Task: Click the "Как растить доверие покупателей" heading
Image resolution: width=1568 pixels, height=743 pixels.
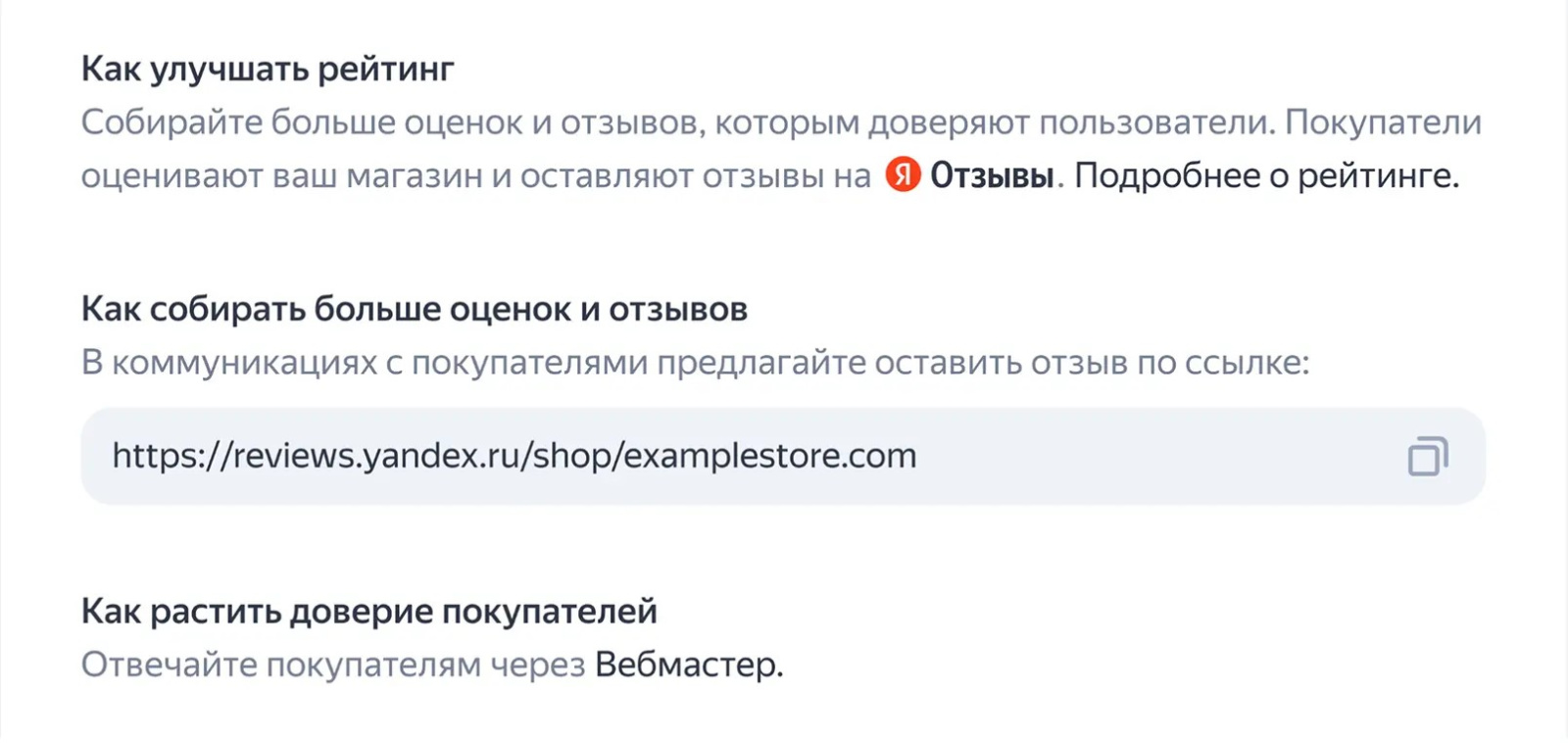Action: click(368, 612)
